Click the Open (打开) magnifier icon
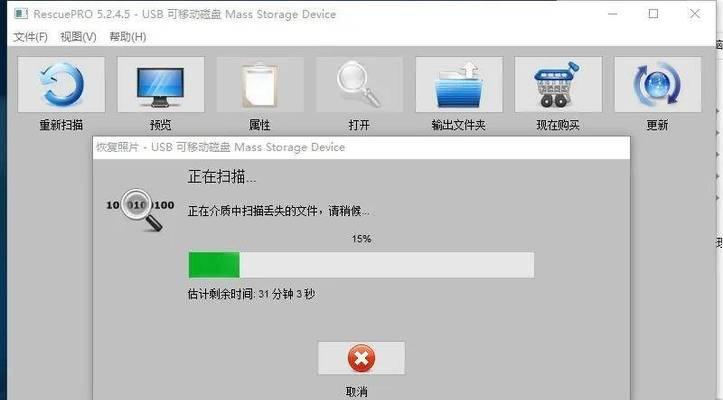The image size is (723, 400). [359, 84]
